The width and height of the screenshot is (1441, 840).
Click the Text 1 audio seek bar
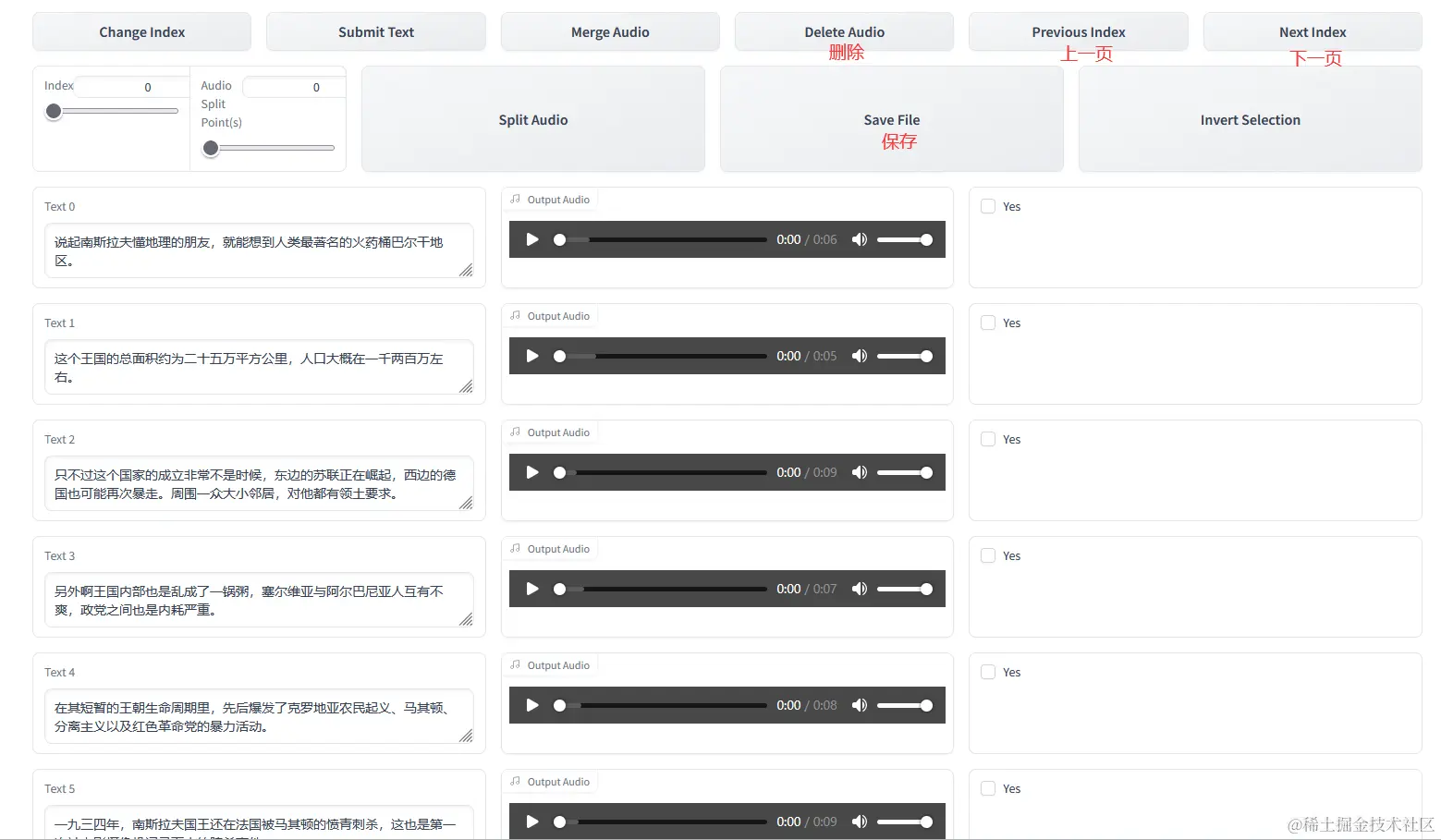point(661,356)
